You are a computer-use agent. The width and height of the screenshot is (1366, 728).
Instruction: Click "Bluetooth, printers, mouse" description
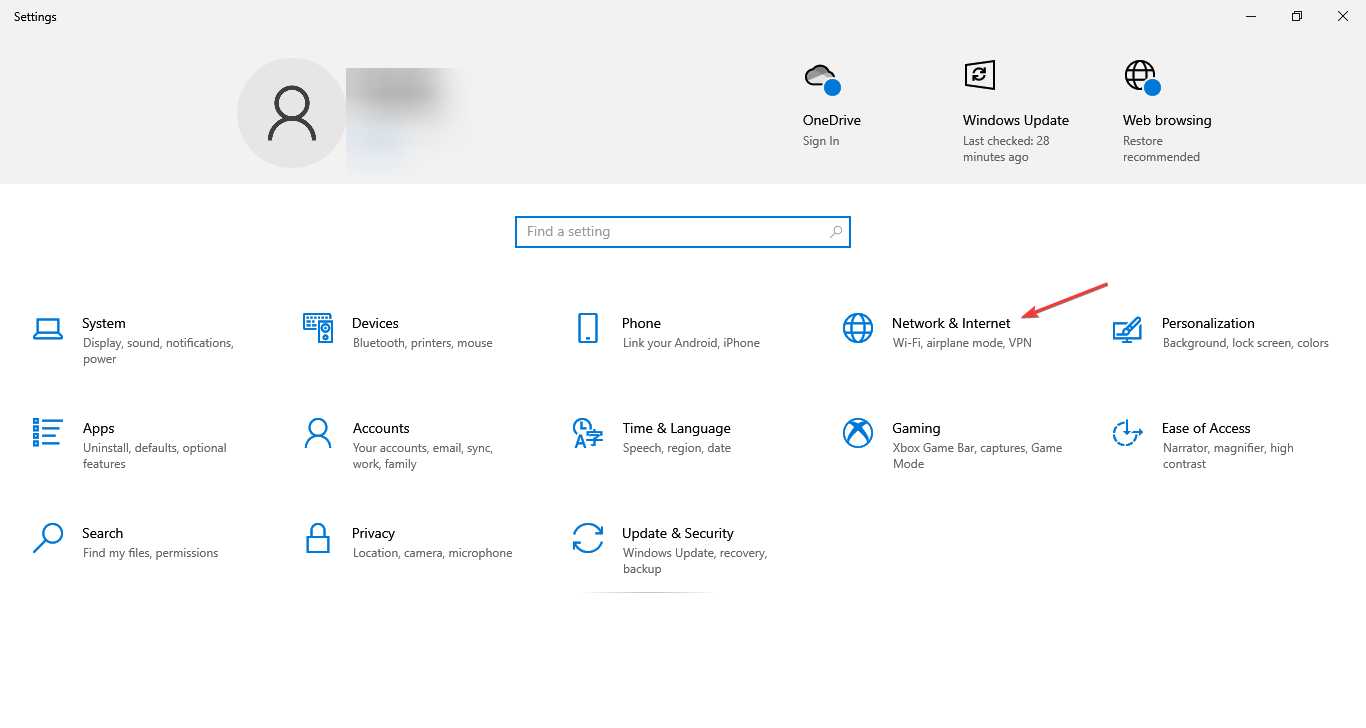(x=423, y=343)
